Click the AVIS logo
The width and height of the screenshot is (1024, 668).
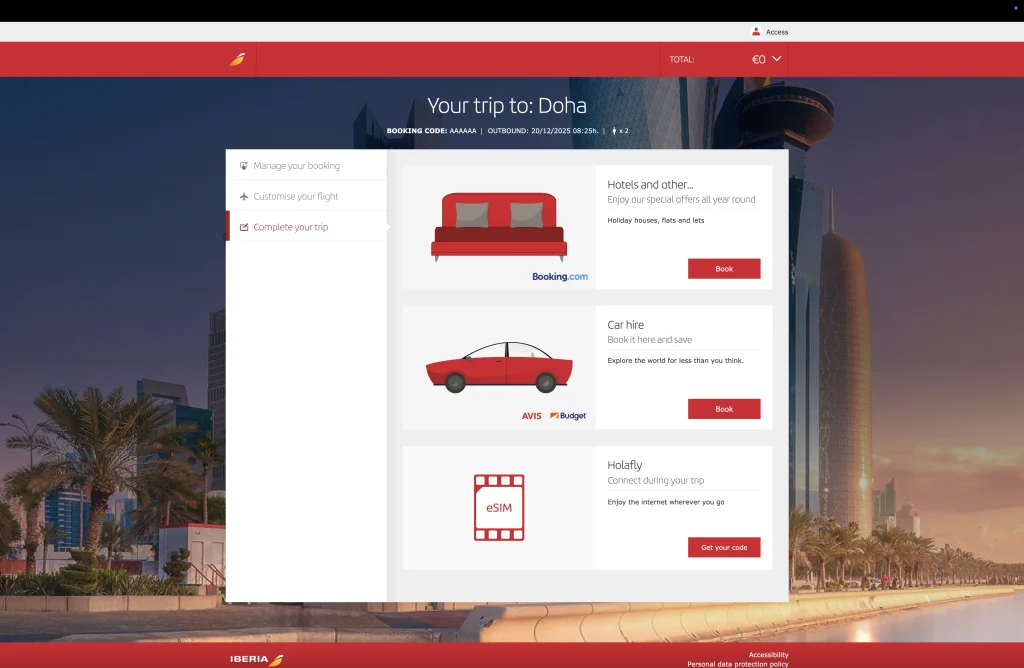click(532, 416)
